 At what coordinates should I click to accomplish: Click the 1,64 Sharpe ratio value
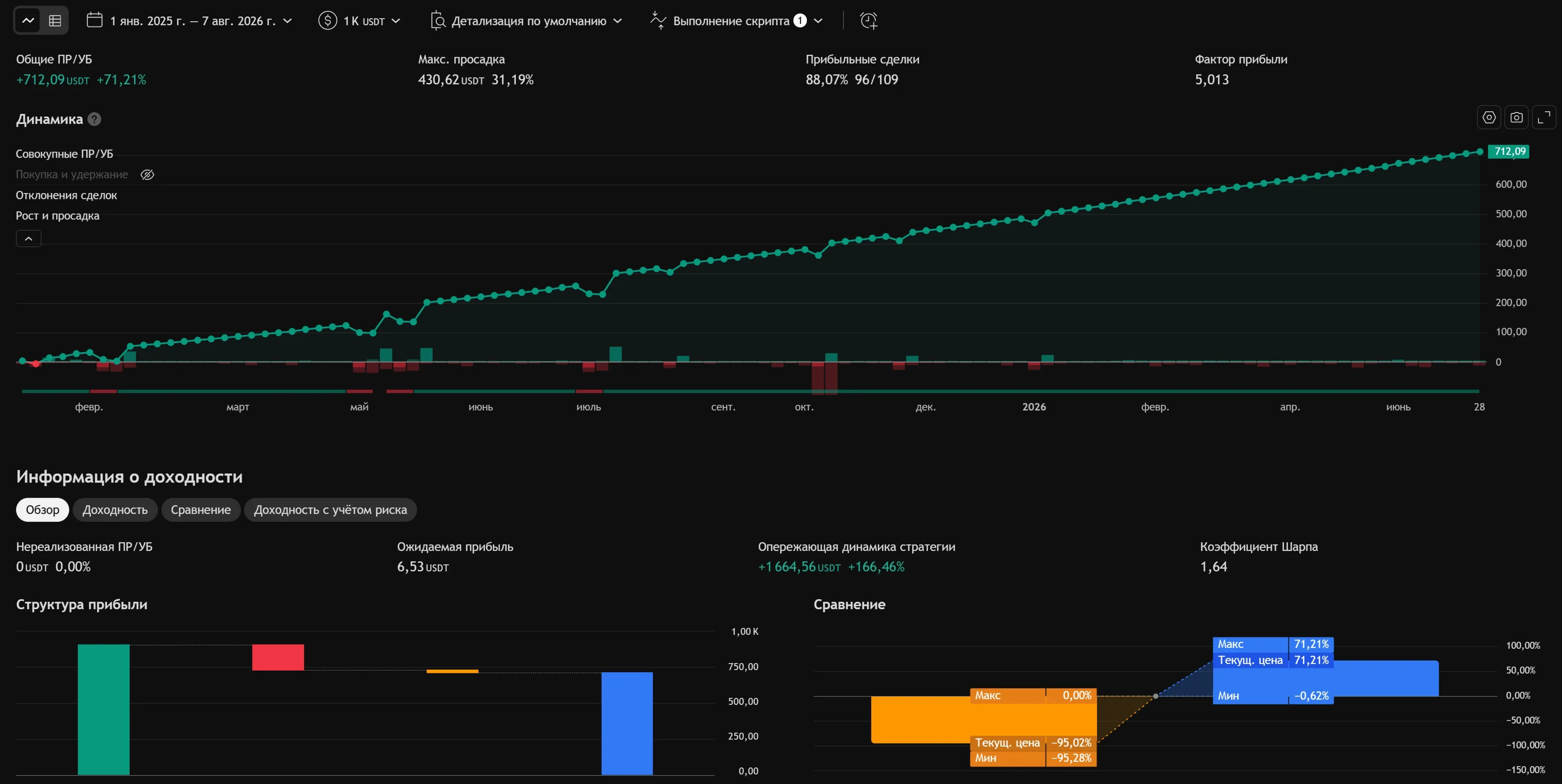(x=1213, y=567)
